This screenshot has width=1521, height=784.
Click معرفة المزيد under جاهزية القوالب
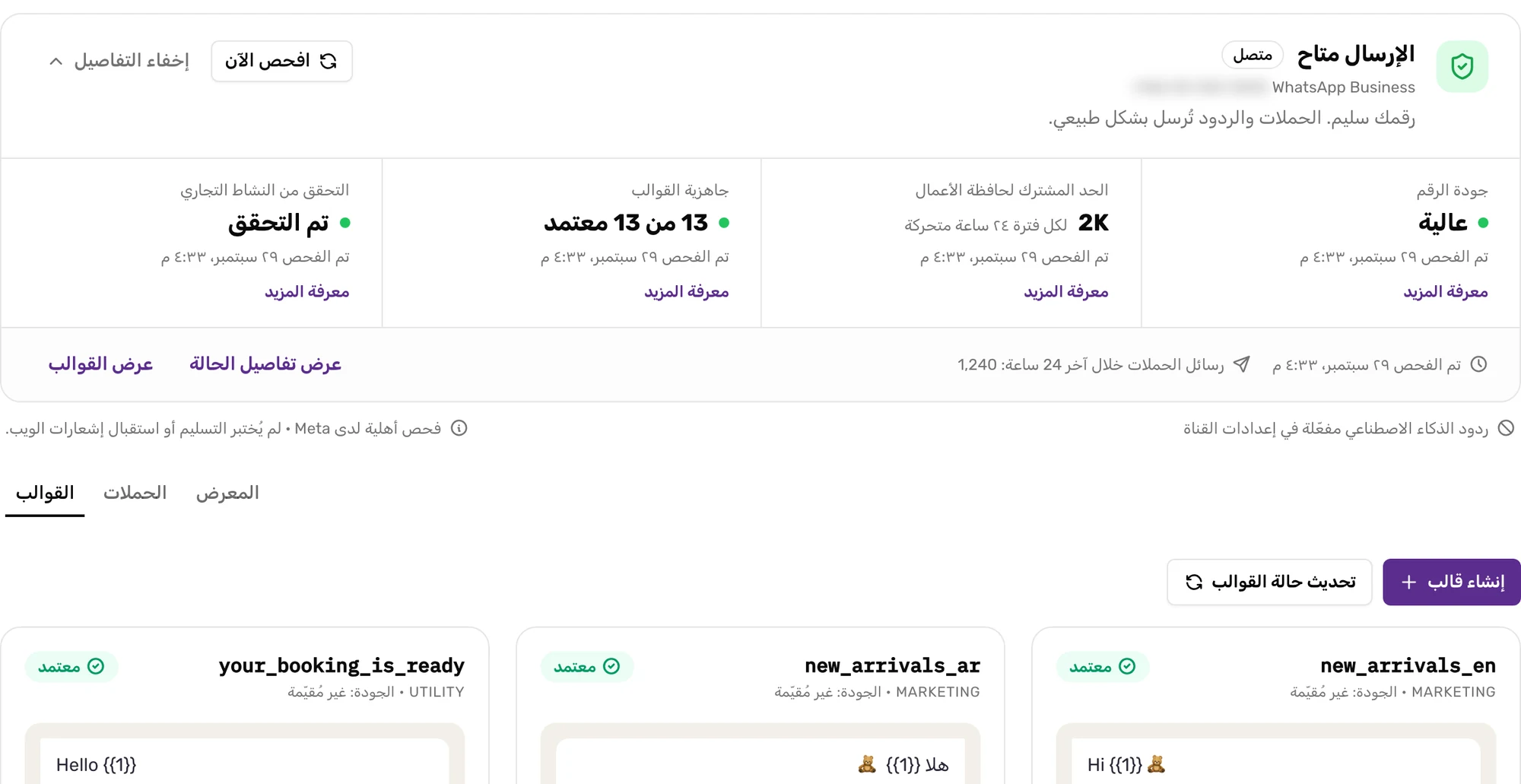(687, 292)
